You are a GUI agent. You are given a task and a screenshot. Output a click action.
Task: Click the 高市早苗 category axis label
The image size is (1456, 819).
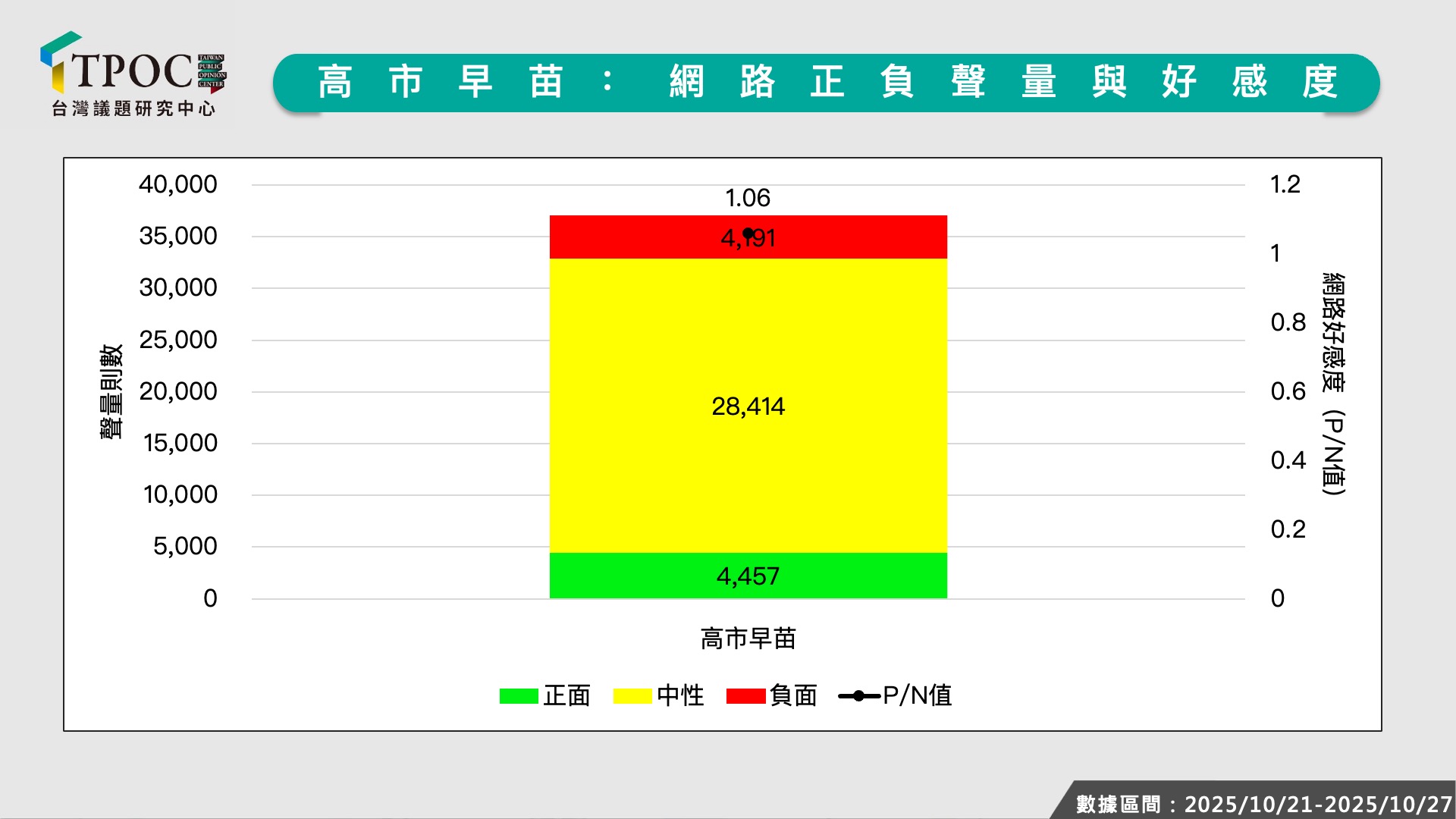pos(748,639)
